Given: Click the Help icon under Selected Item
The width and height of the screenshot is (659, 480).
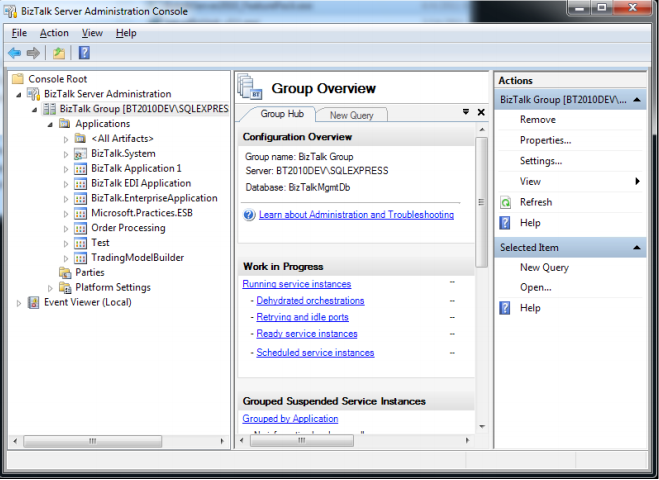Looking at the screenshot, I should pyautogui.click(x=505, y=308).
